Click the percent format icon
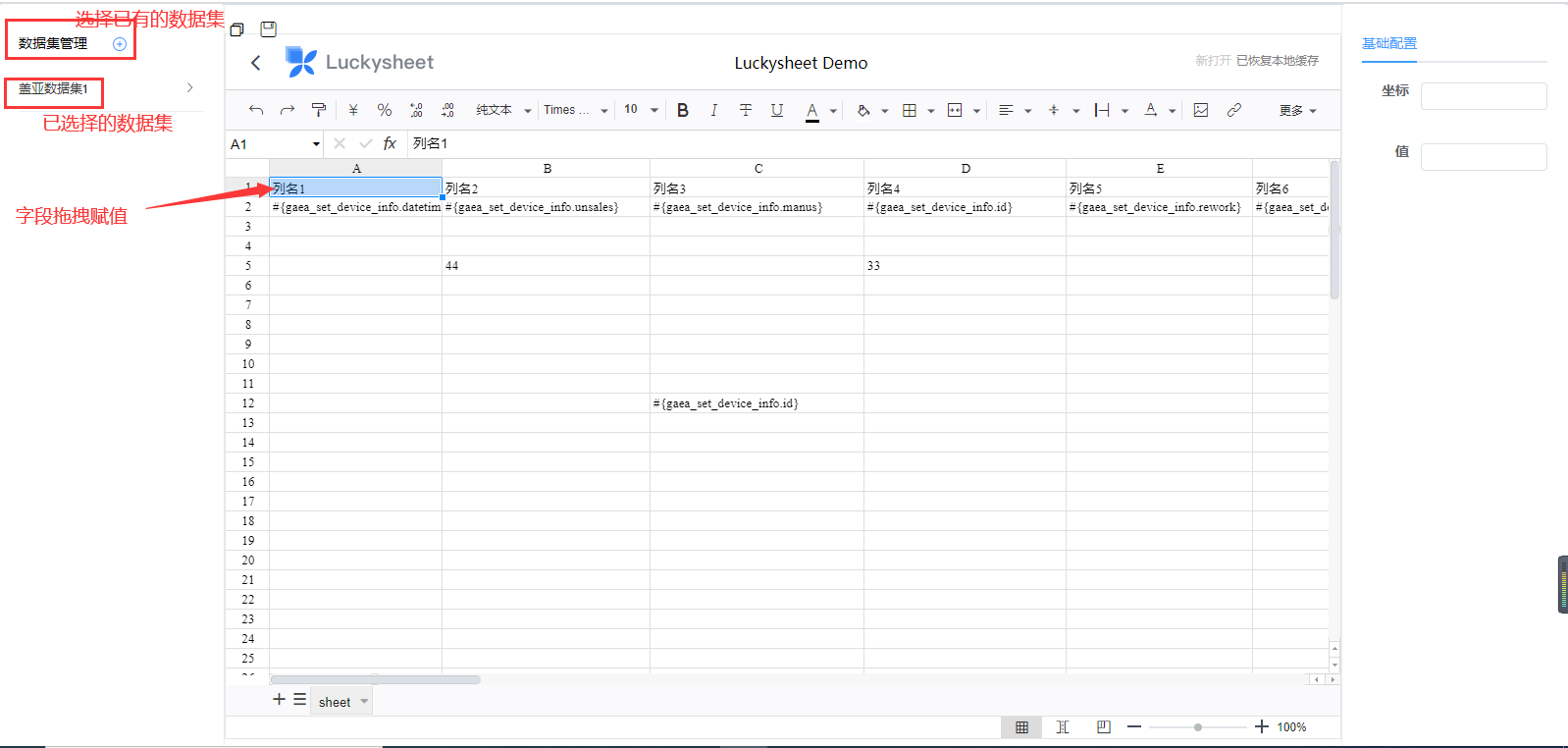 385,110
